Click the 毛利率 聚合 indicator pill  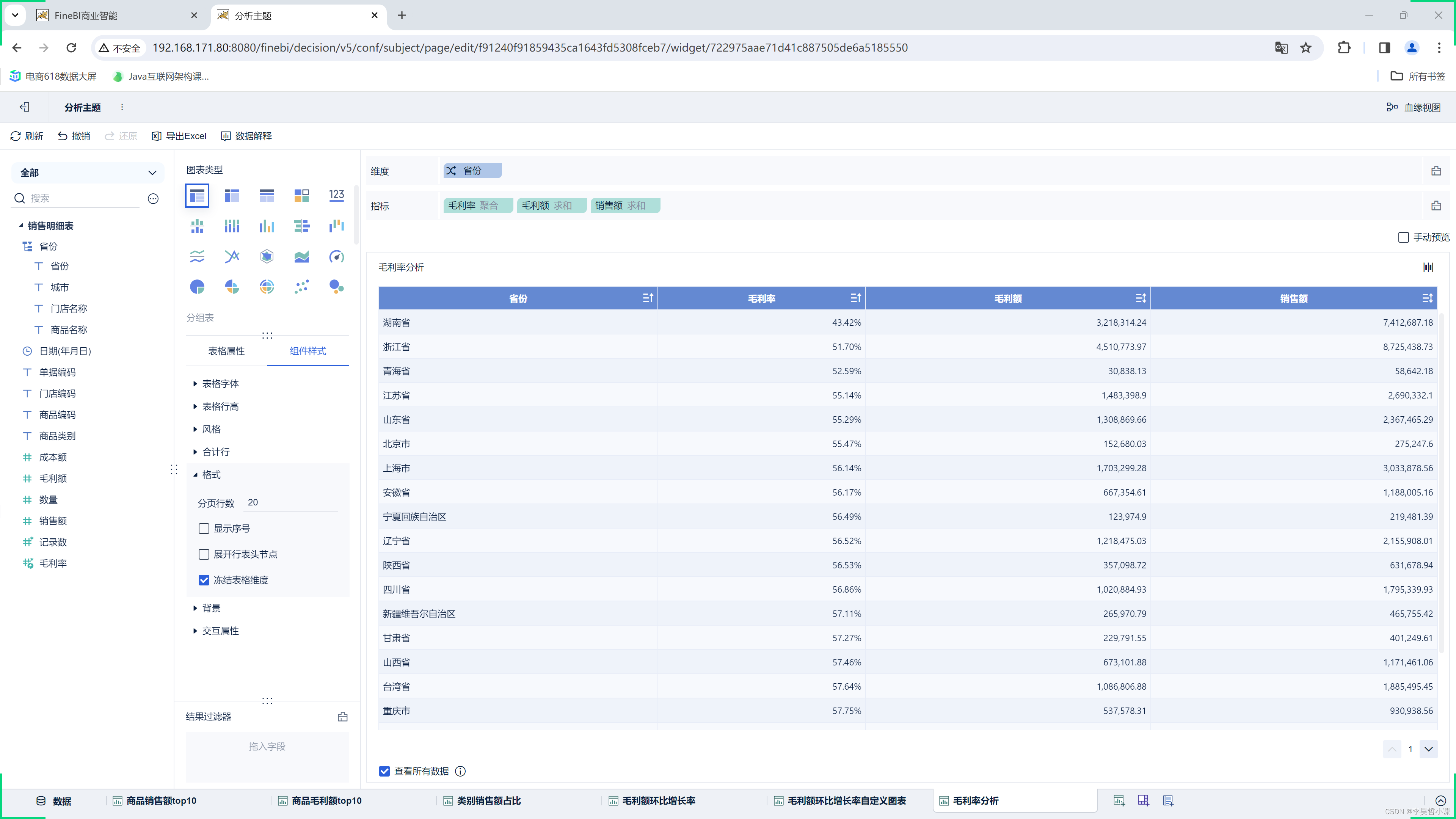click(478, 206)
